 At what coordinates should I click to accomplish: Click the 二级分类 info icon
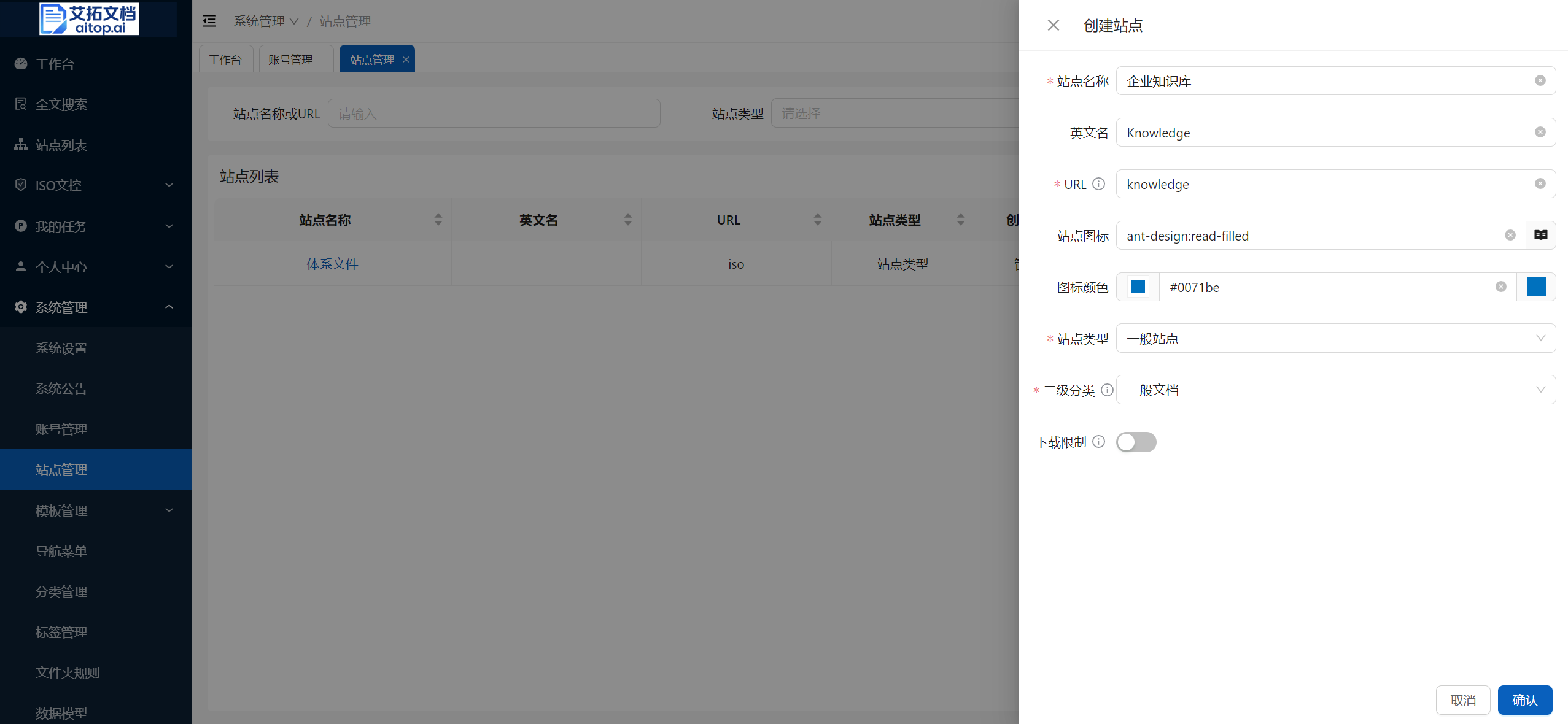click(1107, 390)
